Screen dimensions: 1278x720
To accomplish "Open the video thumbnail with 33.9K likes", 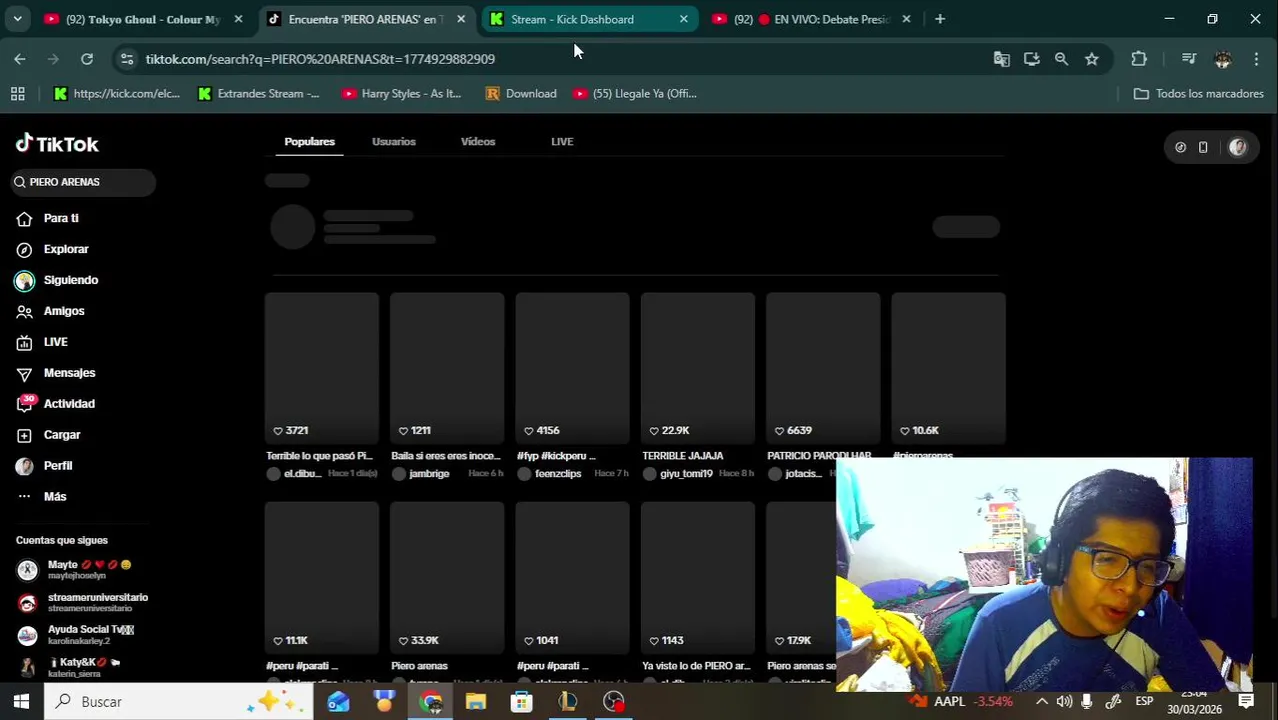I will pos(447,577).
